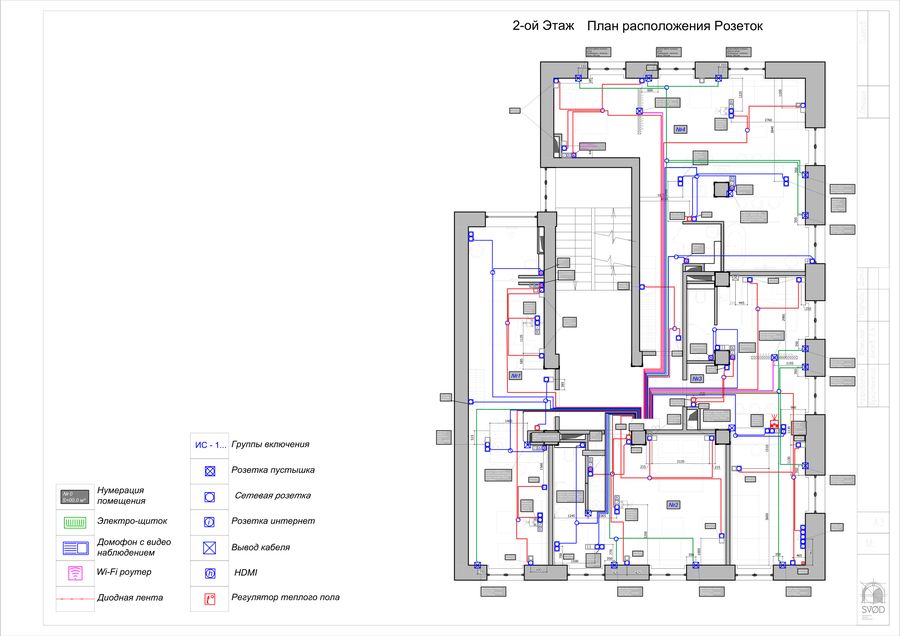This screenshot has width=900, height=636.
Task: Select the red Диодная лента line sample
Action: pos(75,599)
